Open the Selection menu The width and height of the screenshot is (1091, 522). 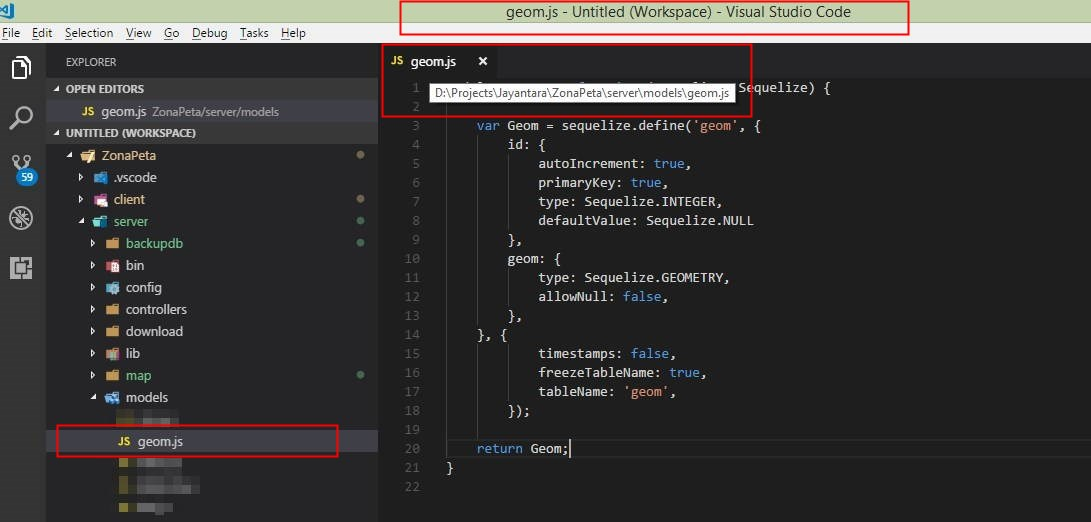tap(89, 33)
